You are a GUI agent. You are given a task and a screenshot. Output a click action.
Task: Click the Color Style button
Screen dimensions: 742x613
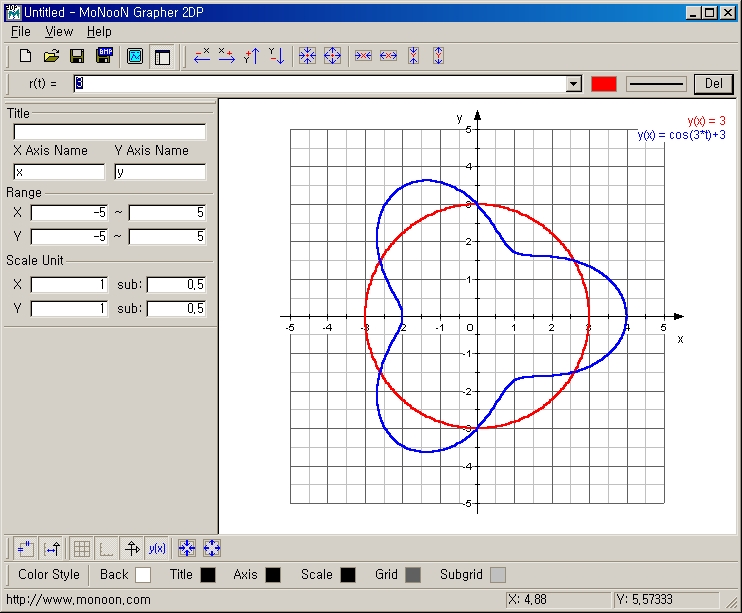click(49, 574)
